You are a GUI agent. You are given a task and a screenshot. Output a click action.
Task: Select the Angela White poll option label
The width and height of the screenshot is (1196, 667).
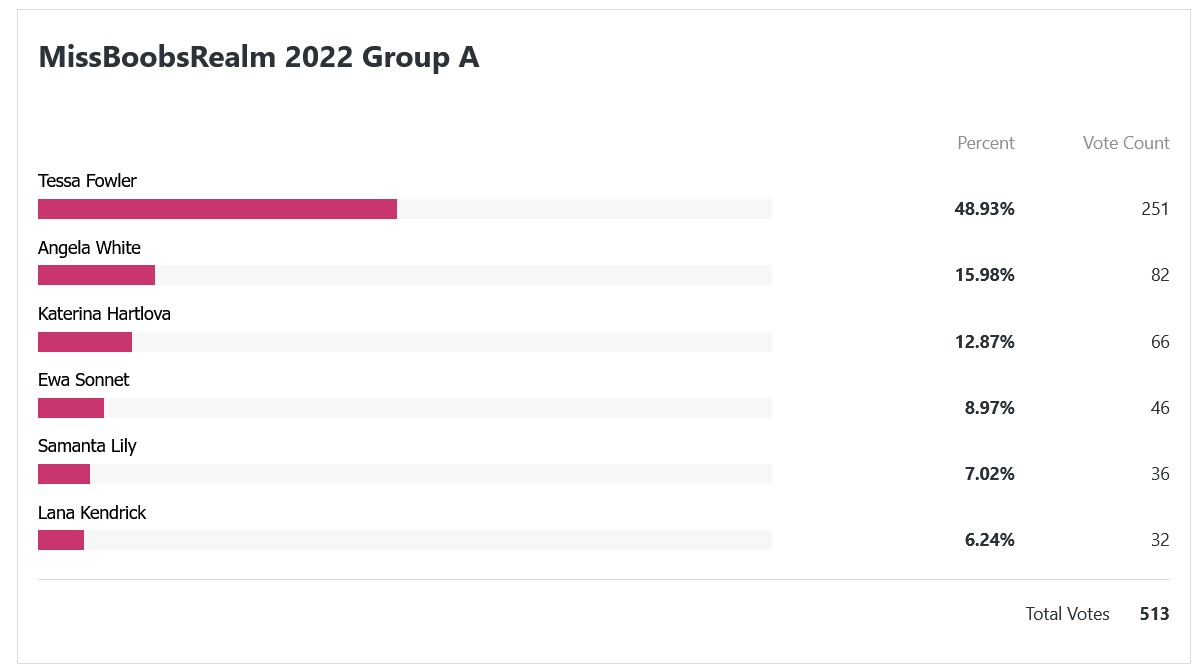point(89,248)
